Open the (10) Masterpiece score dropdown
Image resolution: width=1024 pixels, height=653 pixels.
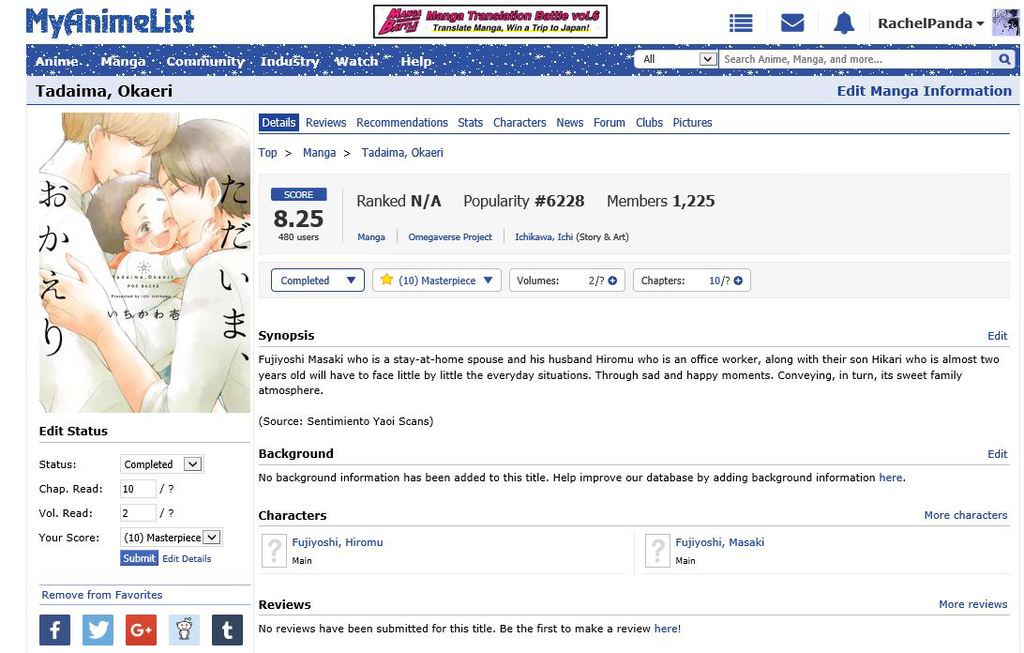[436, 281]
